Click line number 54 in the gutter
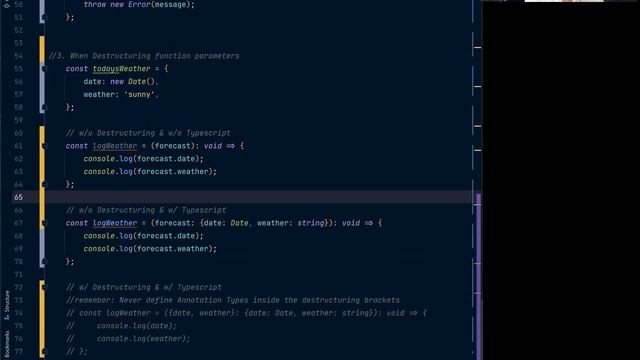Viewport: 640px width, 360px height. click(18, 56)
